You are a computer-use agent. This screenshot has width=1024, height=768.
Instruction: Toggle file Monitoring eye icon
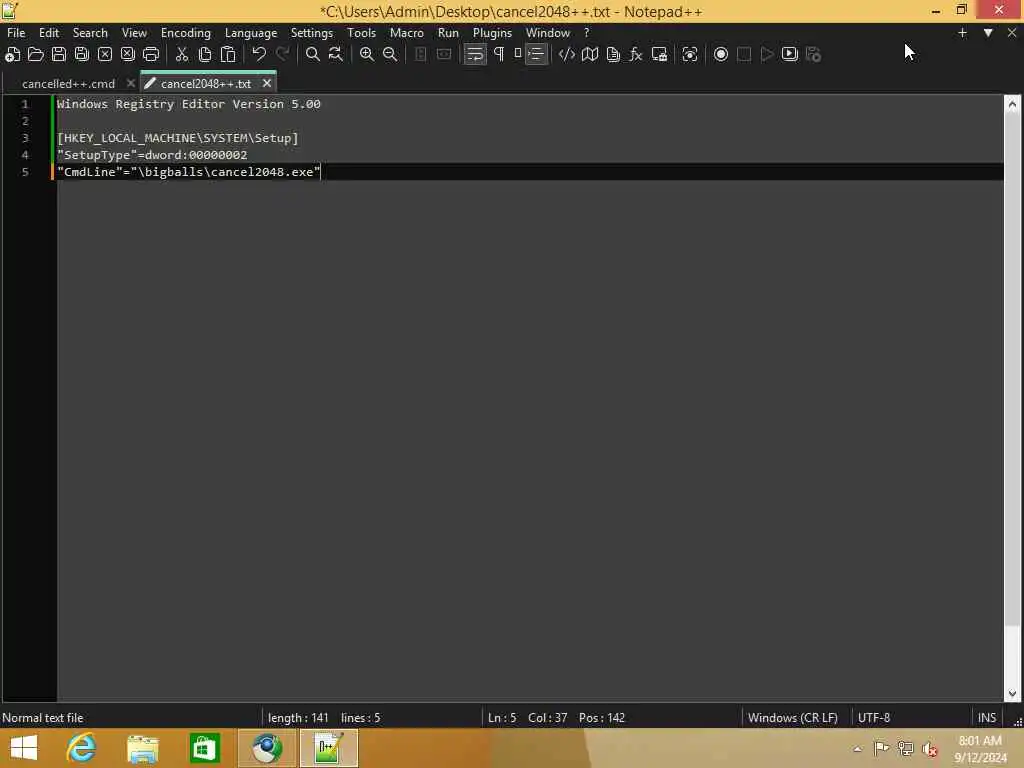click(690, 55)
